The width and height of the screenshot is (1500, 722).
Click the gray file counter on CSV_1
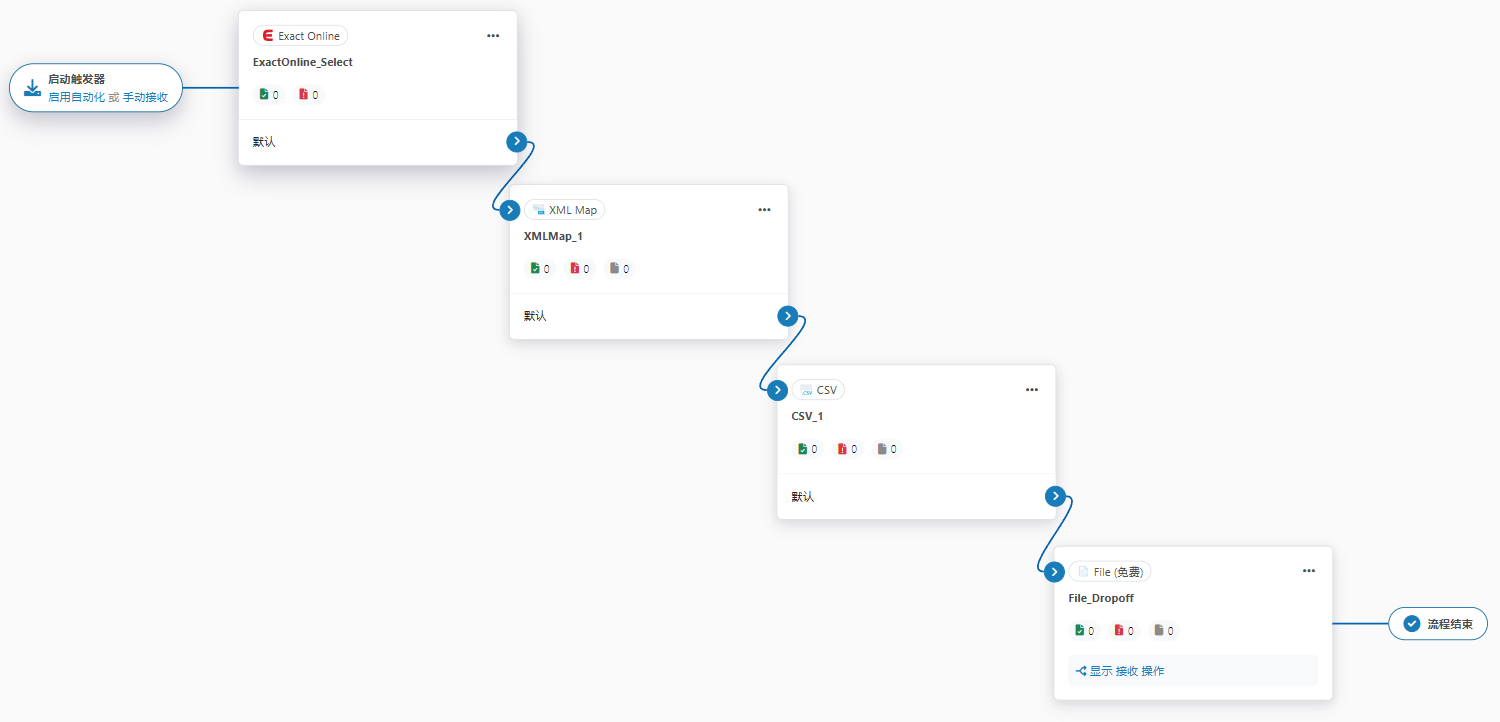click(x=887, y=449)
